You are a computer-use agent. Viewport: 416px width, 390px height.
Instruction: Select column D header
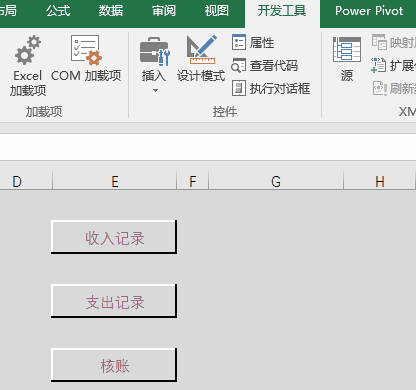(x=26, y=181)
